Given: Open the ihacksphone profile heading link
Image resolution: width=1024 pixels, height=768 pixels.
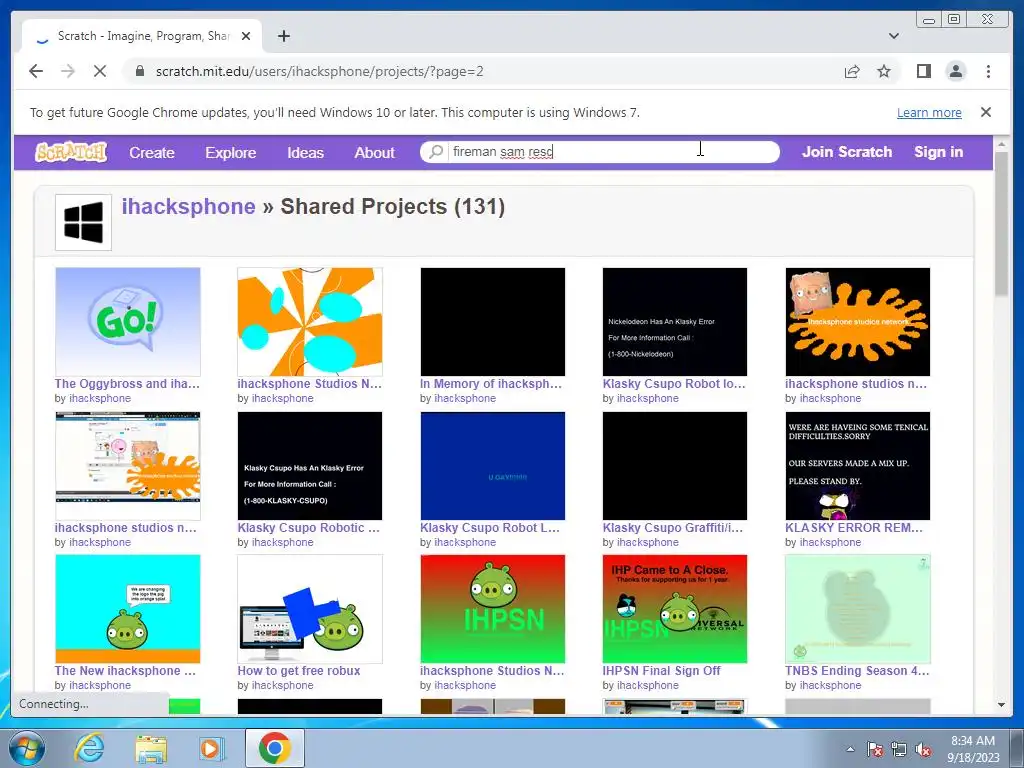Looking at the screenshot, I should [x=188, y=206].
